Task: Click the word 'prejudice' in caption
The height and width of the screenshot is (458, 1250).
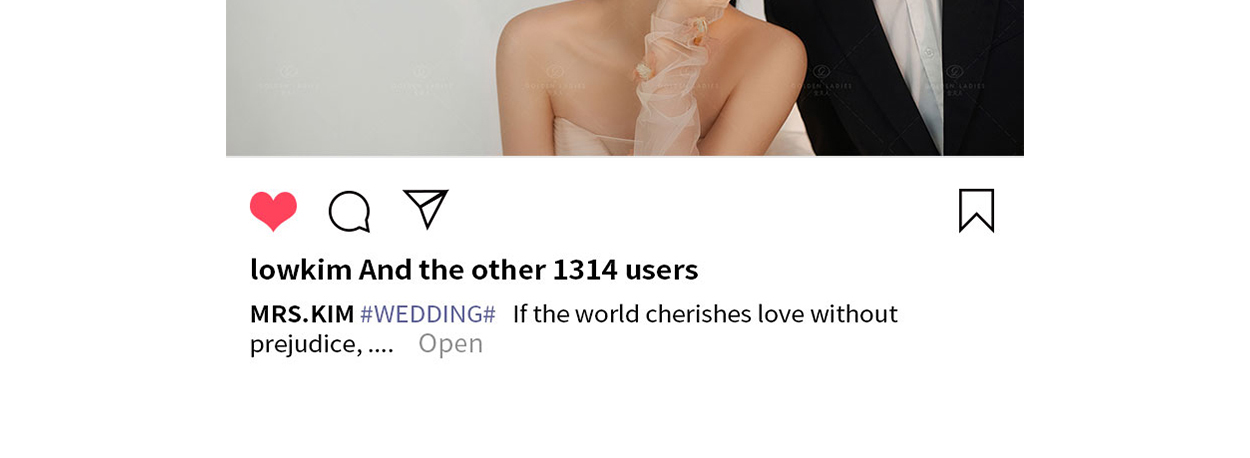Action: 301,344
